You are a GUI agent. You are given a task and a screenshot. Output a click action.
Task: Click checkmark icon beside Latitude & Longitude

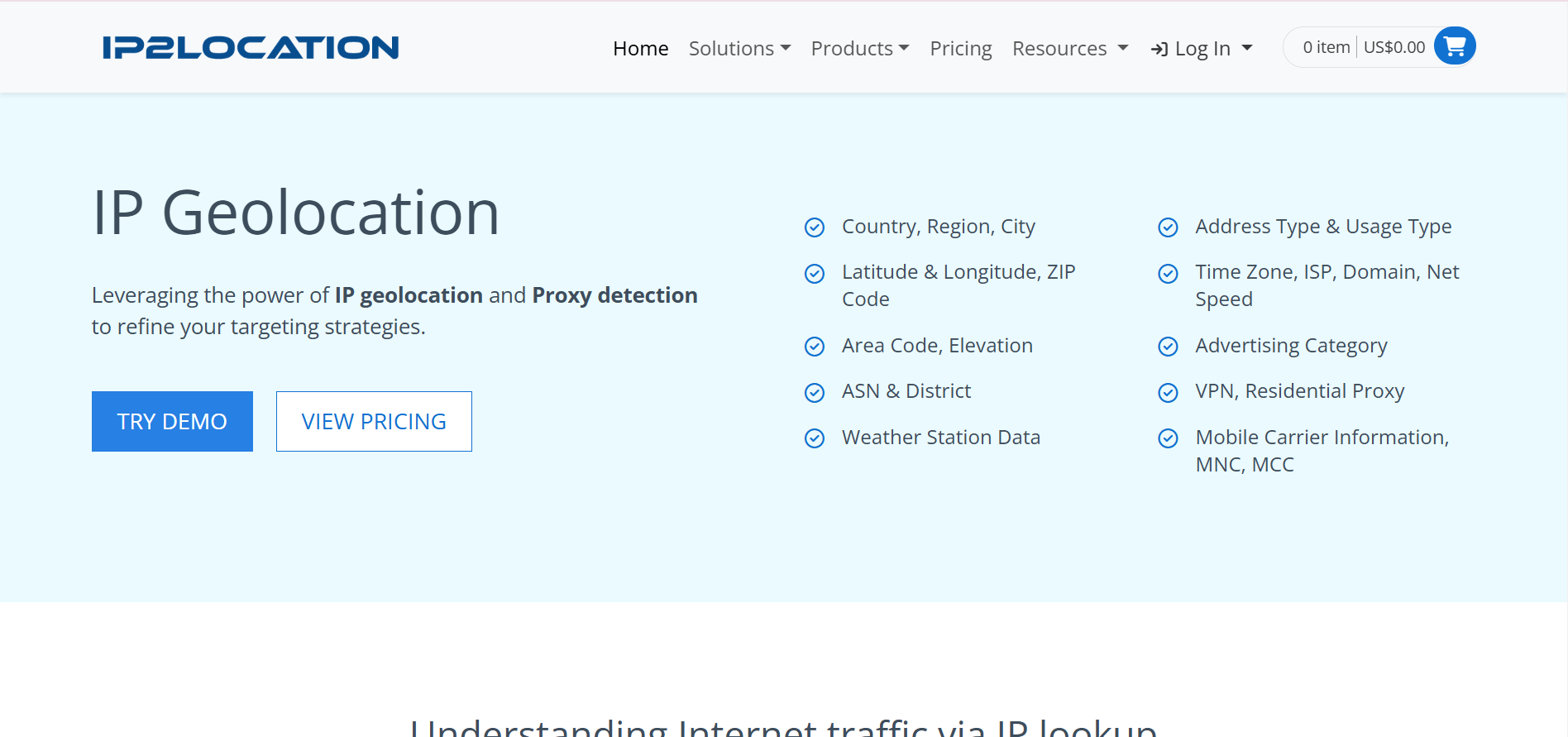click(815, 273)
